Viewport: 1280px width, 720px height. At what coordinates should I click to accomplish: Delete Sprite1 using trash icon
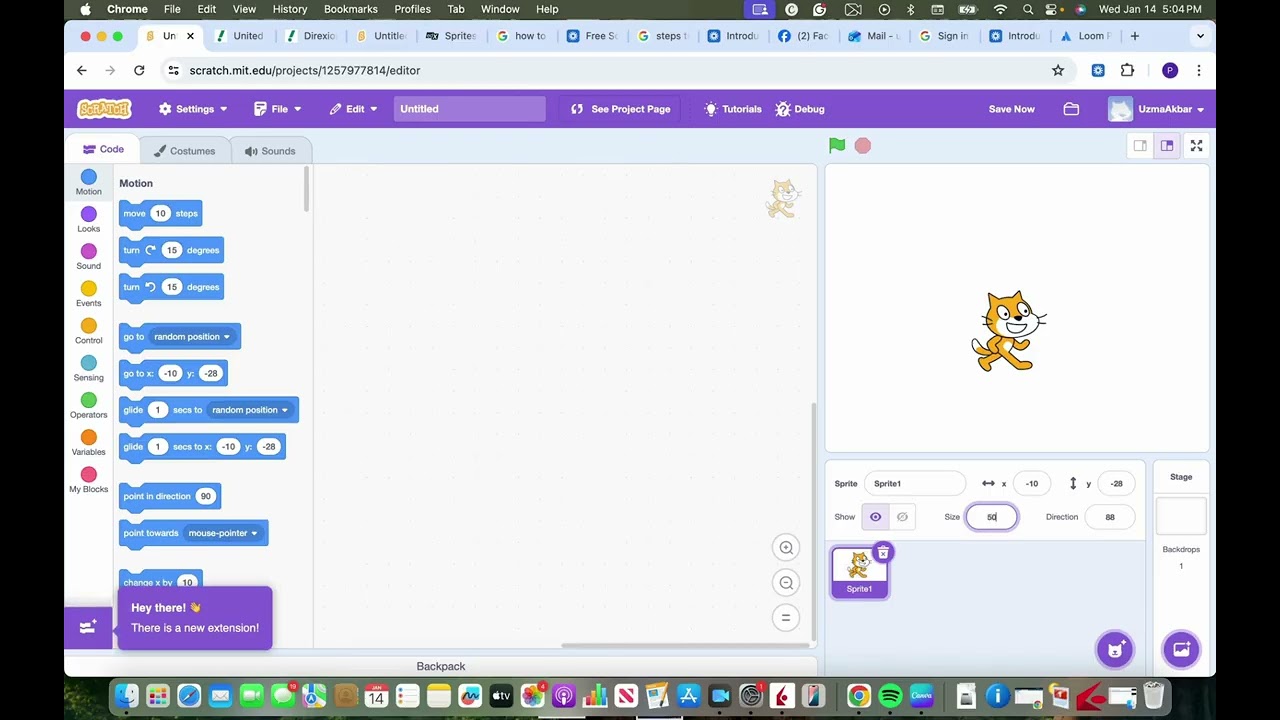(883, 552)
